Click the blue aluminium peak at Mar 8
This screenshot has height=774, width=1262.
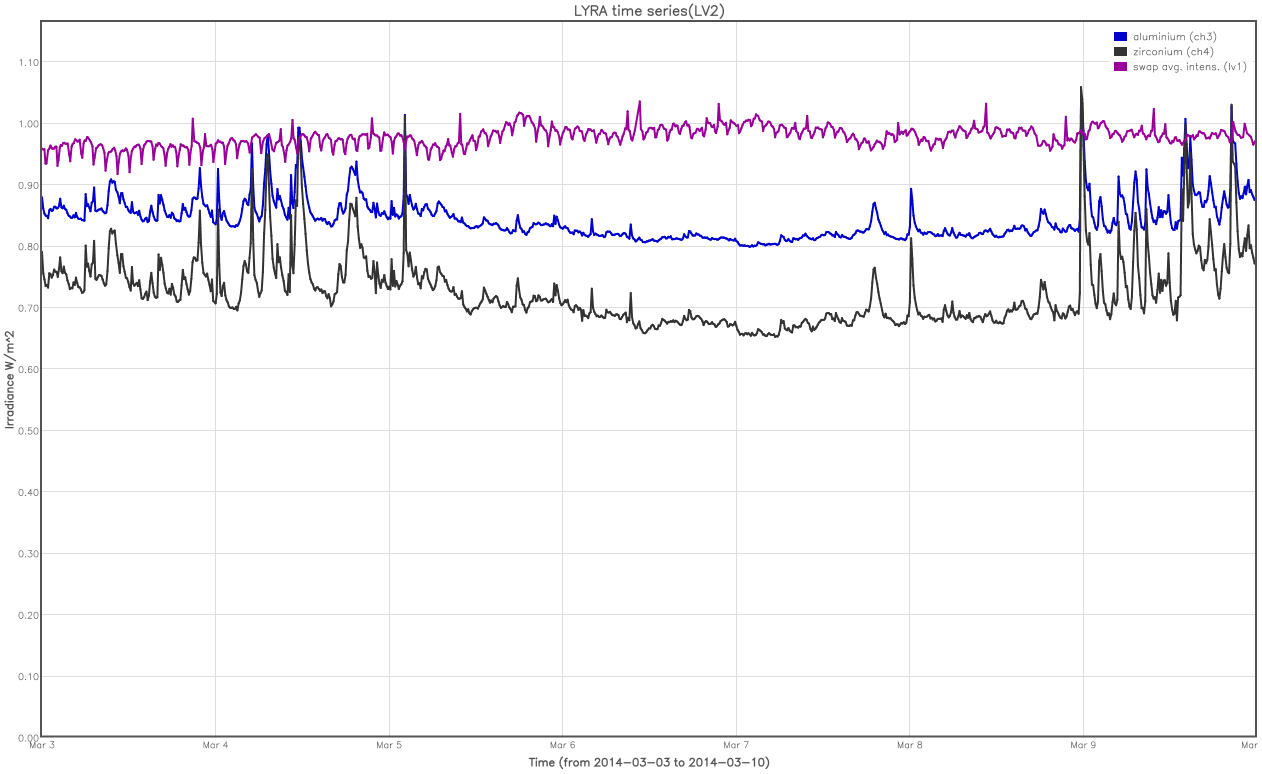click(911, 189)
